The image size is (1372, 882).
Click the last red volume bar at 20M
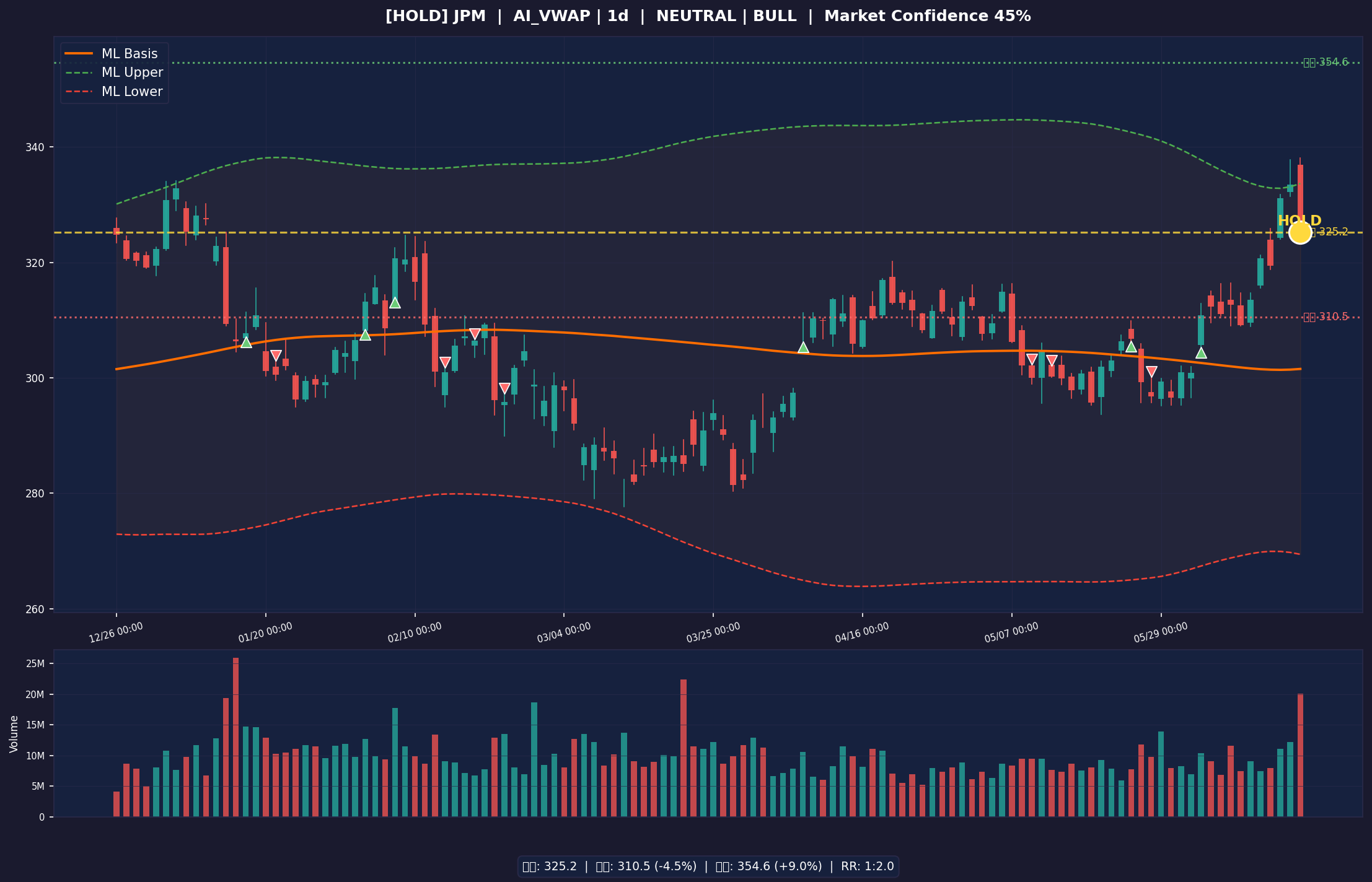coord(1300,755)
